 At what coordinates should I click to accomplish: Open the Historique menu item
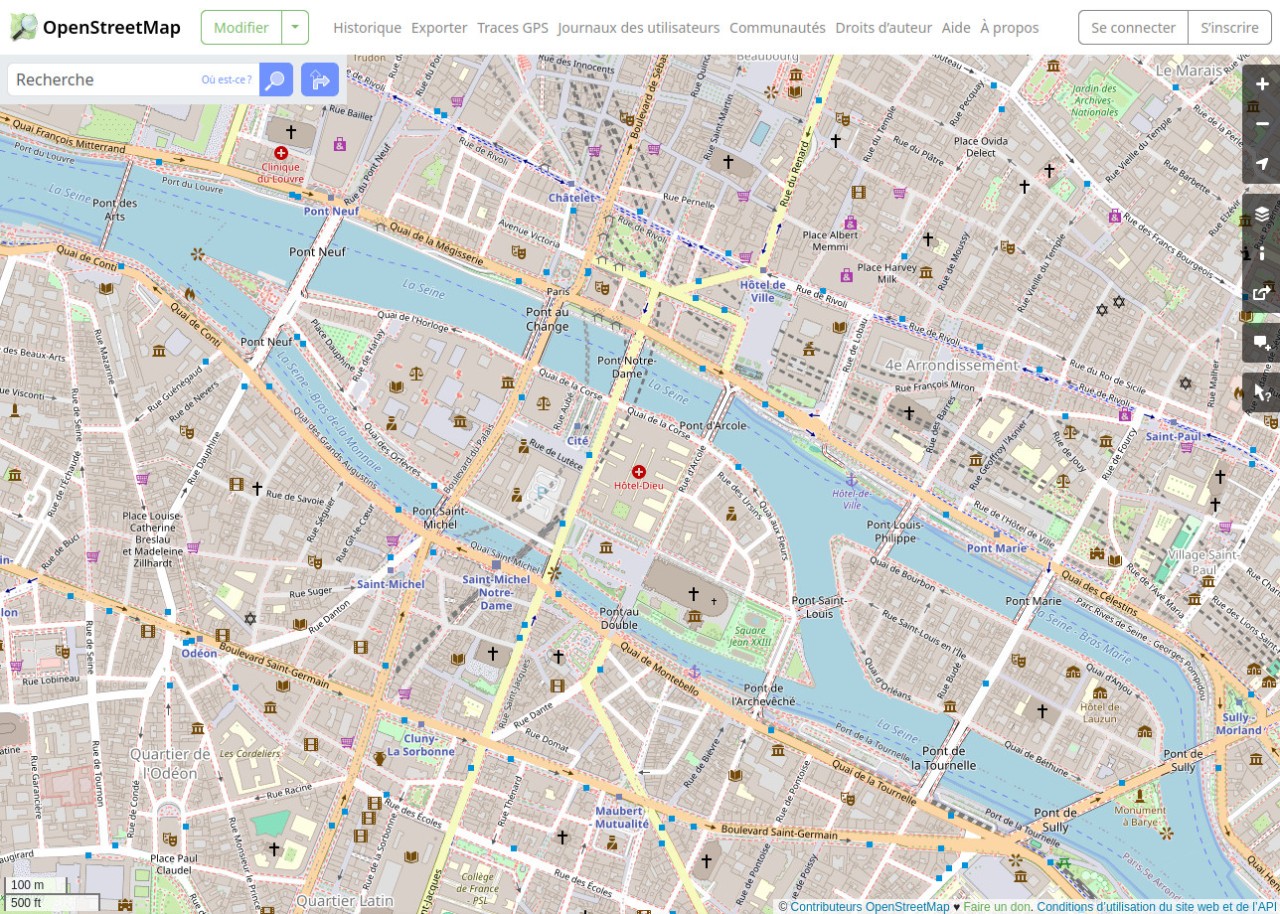tap(367, 27)
